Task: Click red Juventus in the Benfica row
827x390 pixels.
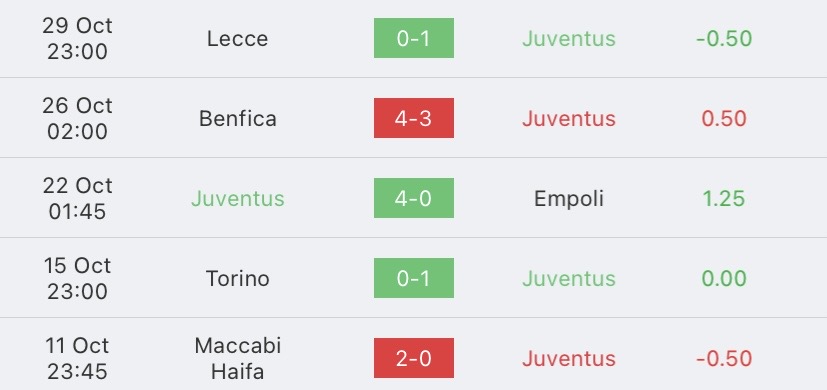Action: pos(569,118)
